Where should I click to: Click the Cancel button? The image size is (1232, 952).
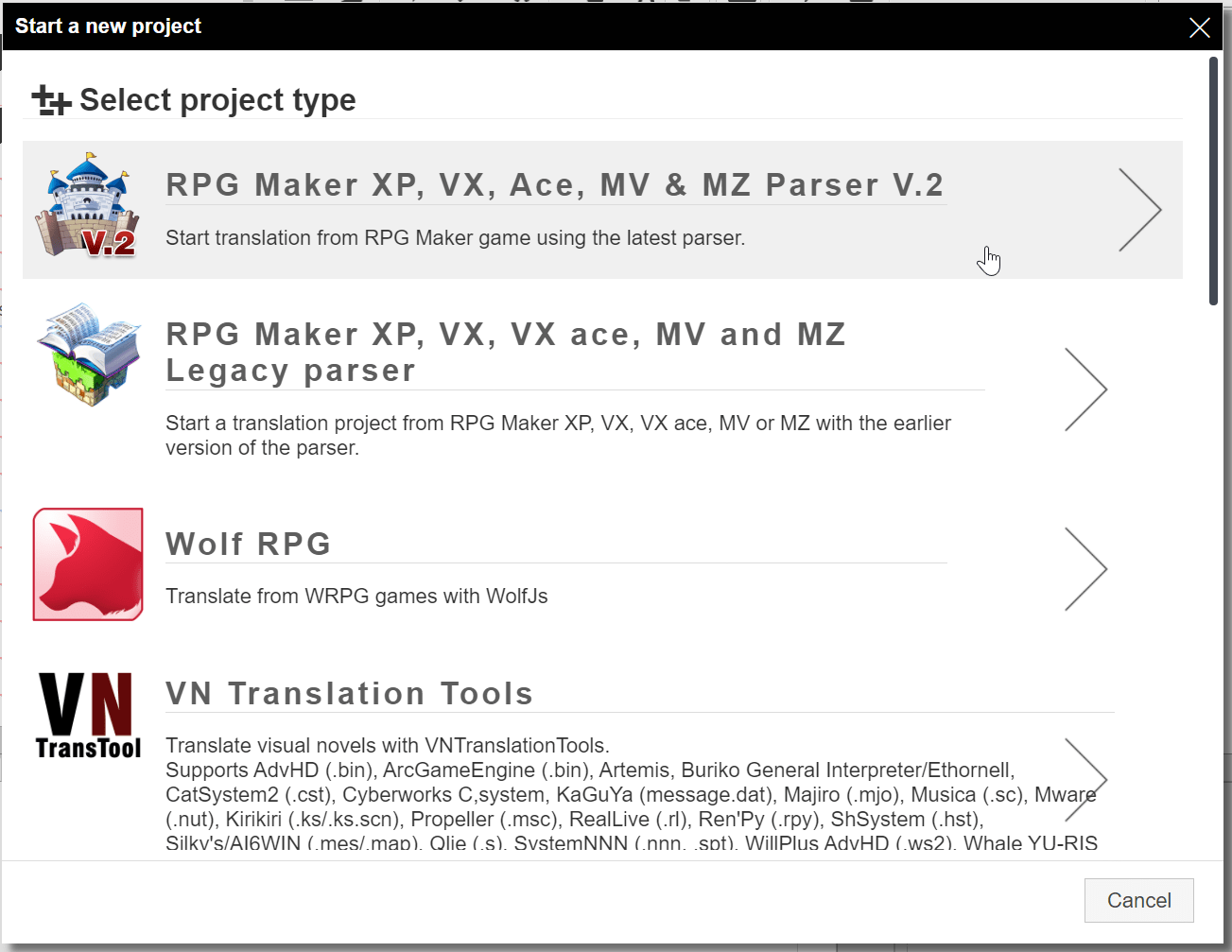1138,900
